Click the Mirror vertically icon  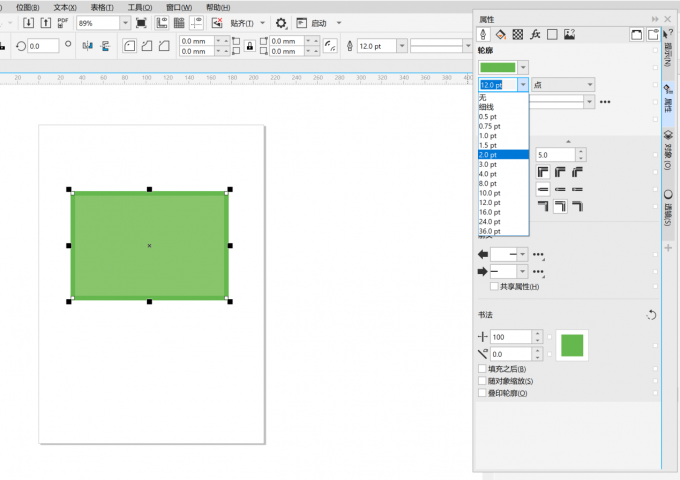105,46
